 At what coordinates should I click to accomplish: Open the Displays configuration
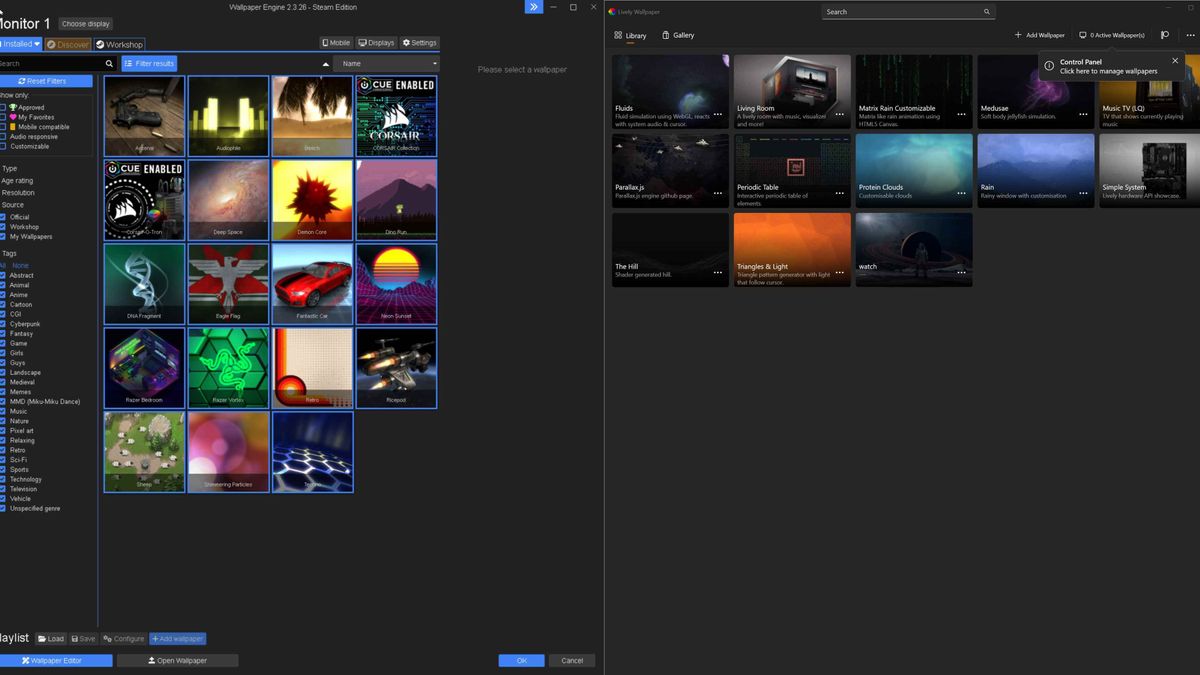(375, 43)
